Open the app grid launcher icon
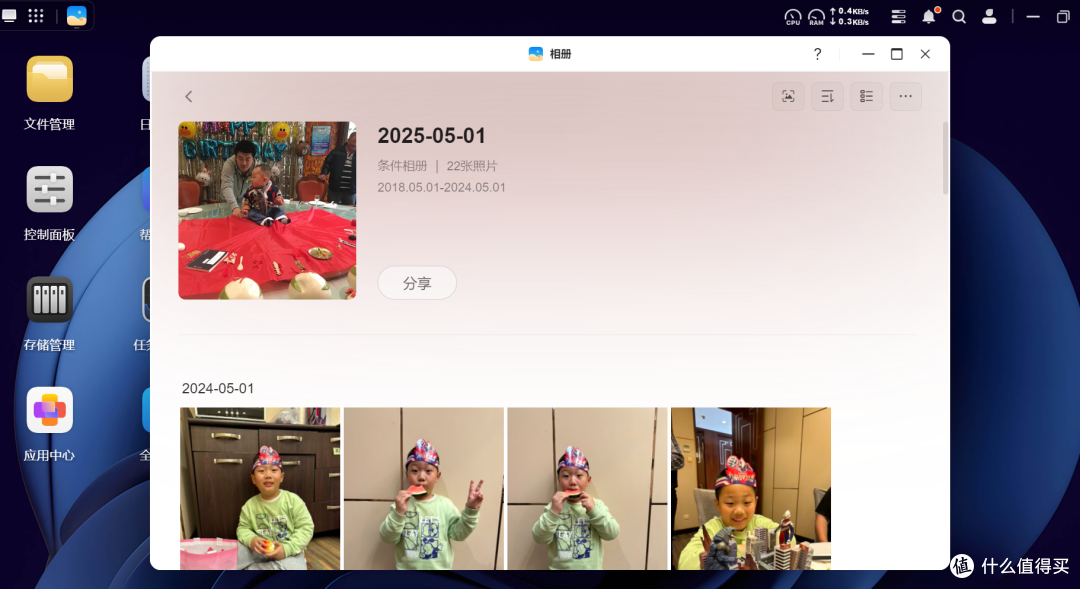Image resolution: width=1080 pixels, height=589 pixels. coord(36,16)
